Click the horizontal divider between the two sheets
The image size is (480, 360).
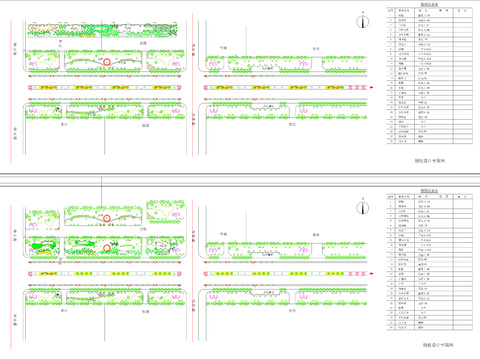pos(240,174)
